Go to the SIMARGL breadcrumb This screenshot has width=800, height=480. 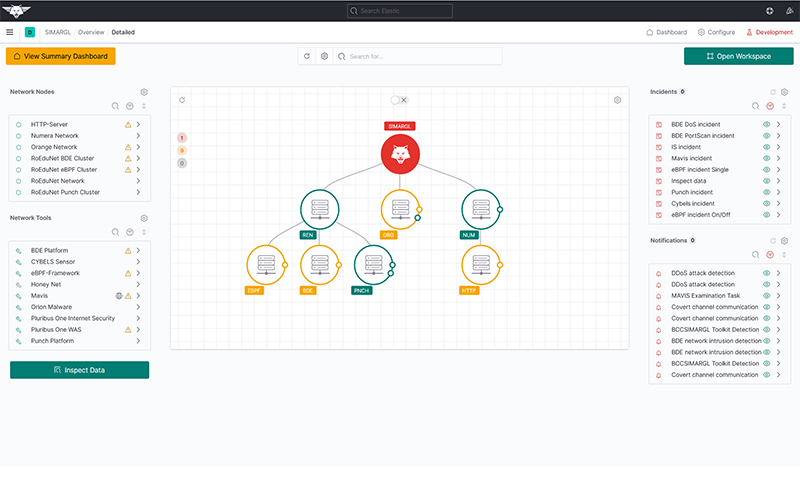pyautogui.click(x=58, y=32)
